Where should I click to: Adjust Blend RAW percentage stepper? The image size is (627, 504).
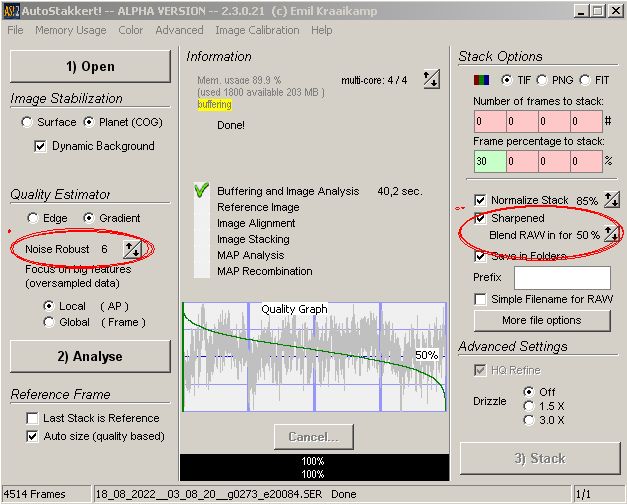[x=610, y=235]
